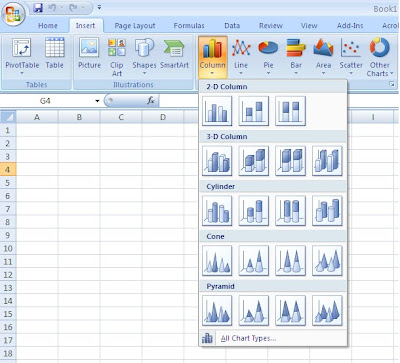Viewport: 400px width, 363px height.
Task: Open the Shapes gallery
Action: coord(144,56)
